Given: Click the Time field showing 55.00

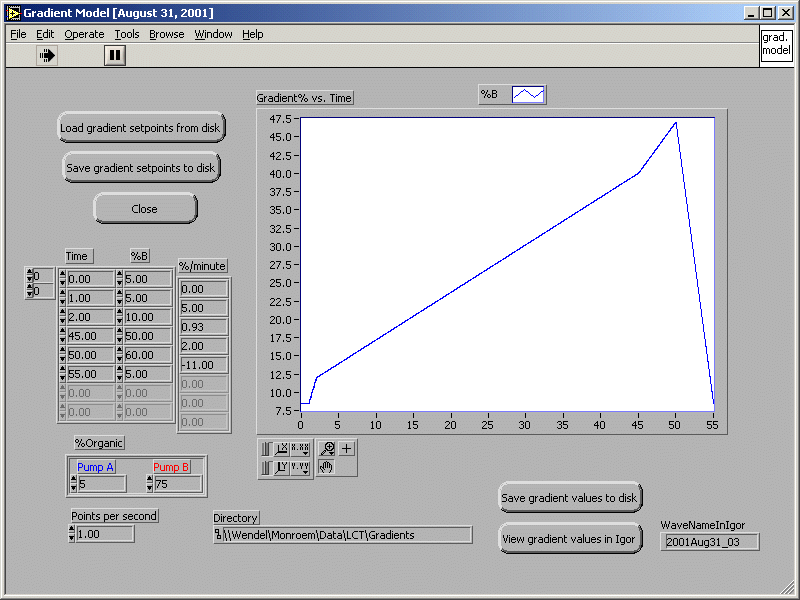Looking at the screenshot, I should 91,373.
